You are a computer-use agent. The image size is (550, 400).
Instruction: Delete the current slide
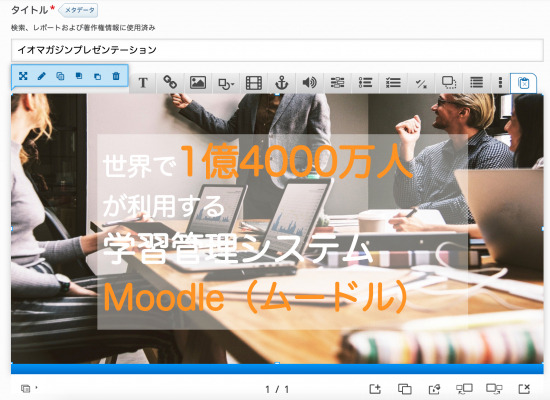tap(524, 389)
